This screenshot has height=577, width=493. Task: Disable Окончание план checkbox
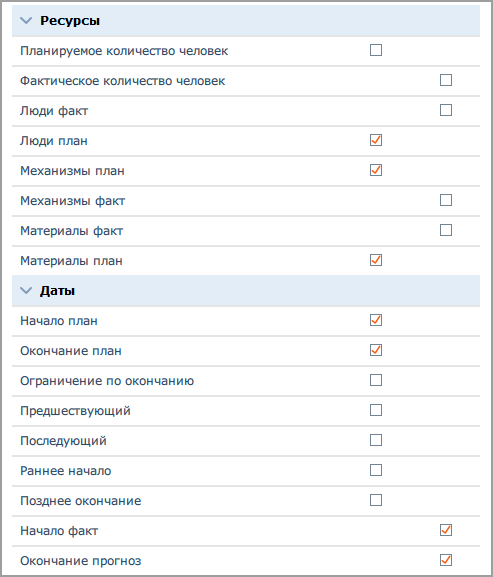click(x=376, y=350)
